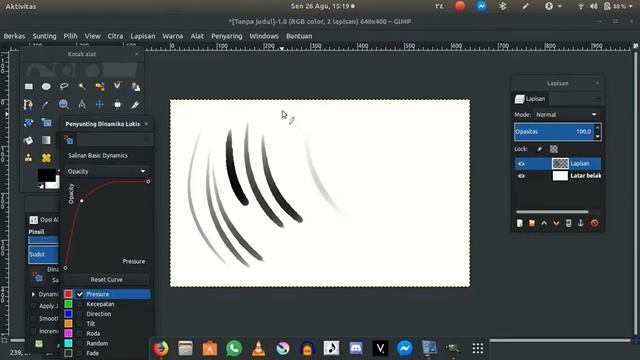Hide the Lapisan layer via eye icon

pos(521,164)
